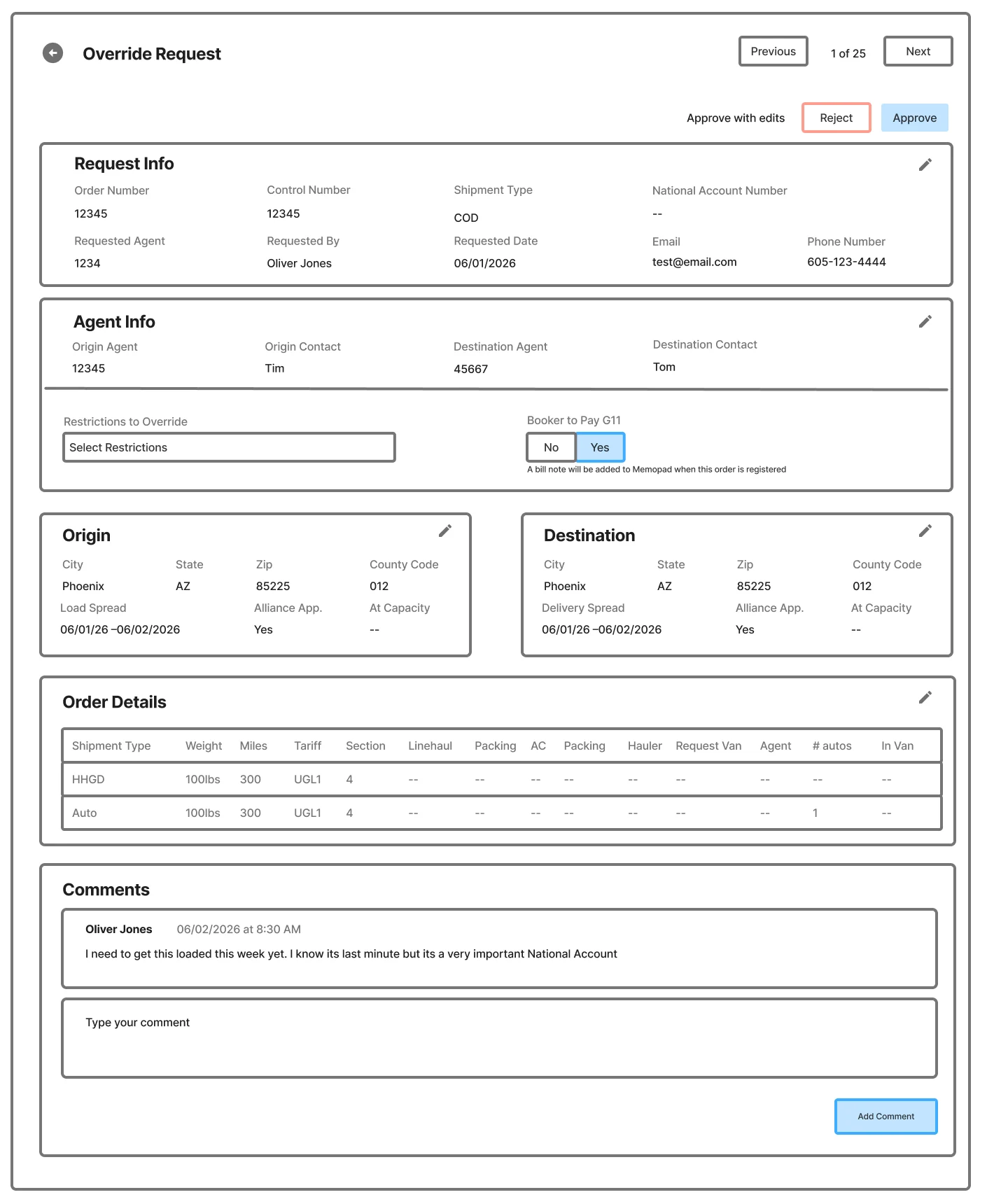Click Requested Agent value 1234
Image resolution: width=987 pixels, height=1204 pixels.
[x=87, y=263]
